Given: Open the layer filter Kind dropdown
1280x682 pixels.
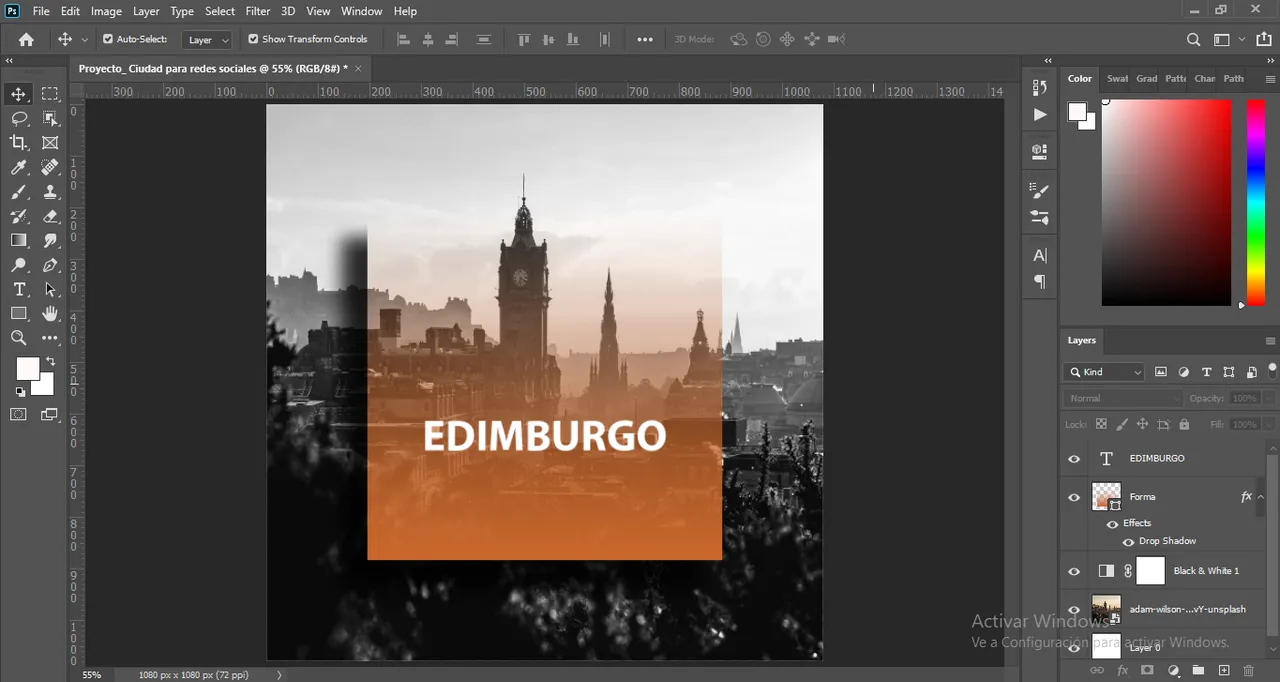Looking at the screenshot, I should coord(1105,372).
